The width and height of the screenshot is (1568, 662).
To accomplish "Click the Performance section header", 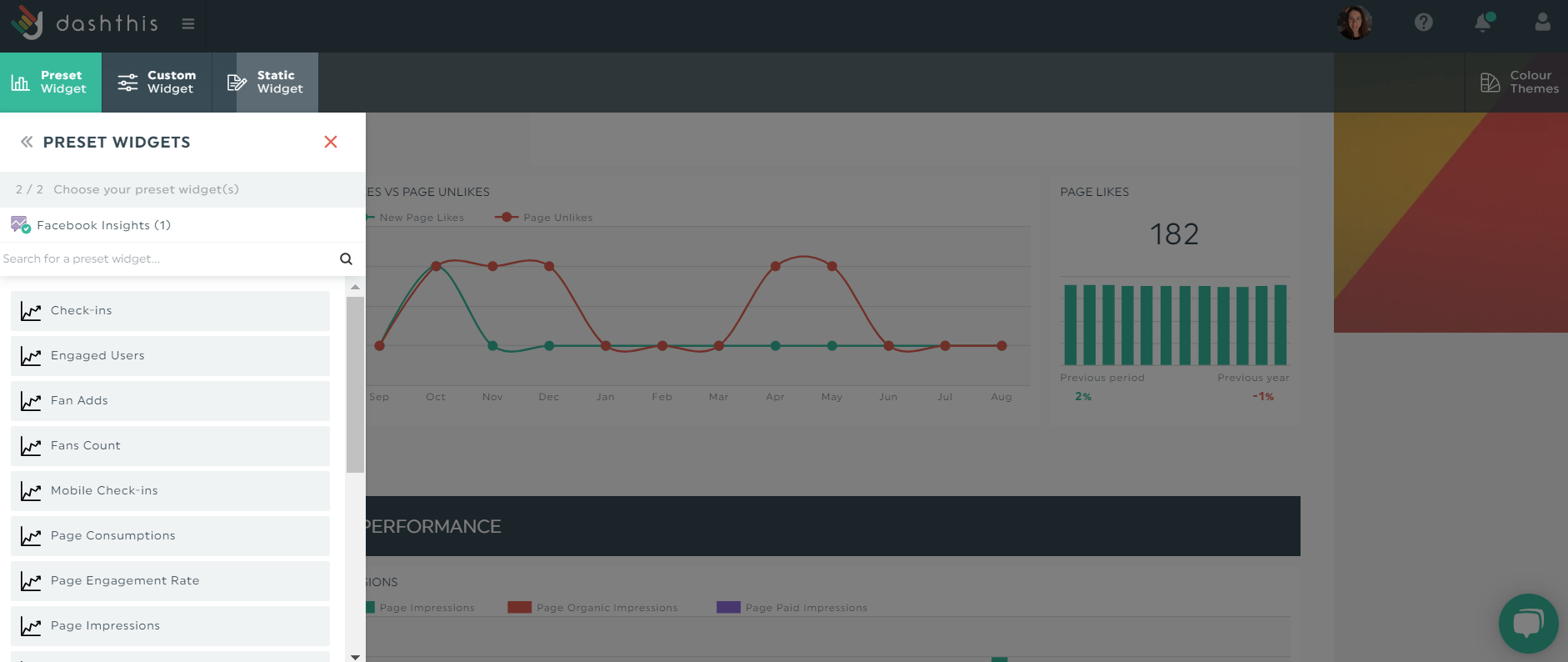I will click(833, 526).
